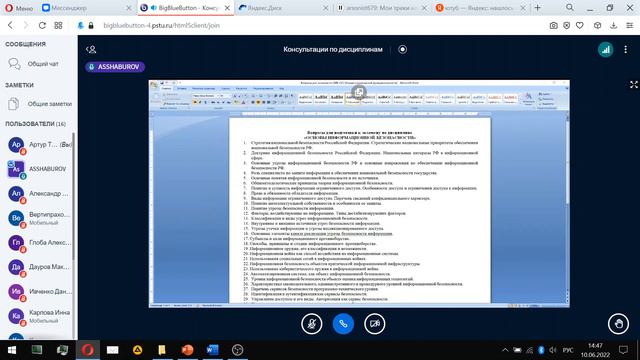Select user Иванченко Дан... in list
640x360 pixels.
tap(39, 291)
